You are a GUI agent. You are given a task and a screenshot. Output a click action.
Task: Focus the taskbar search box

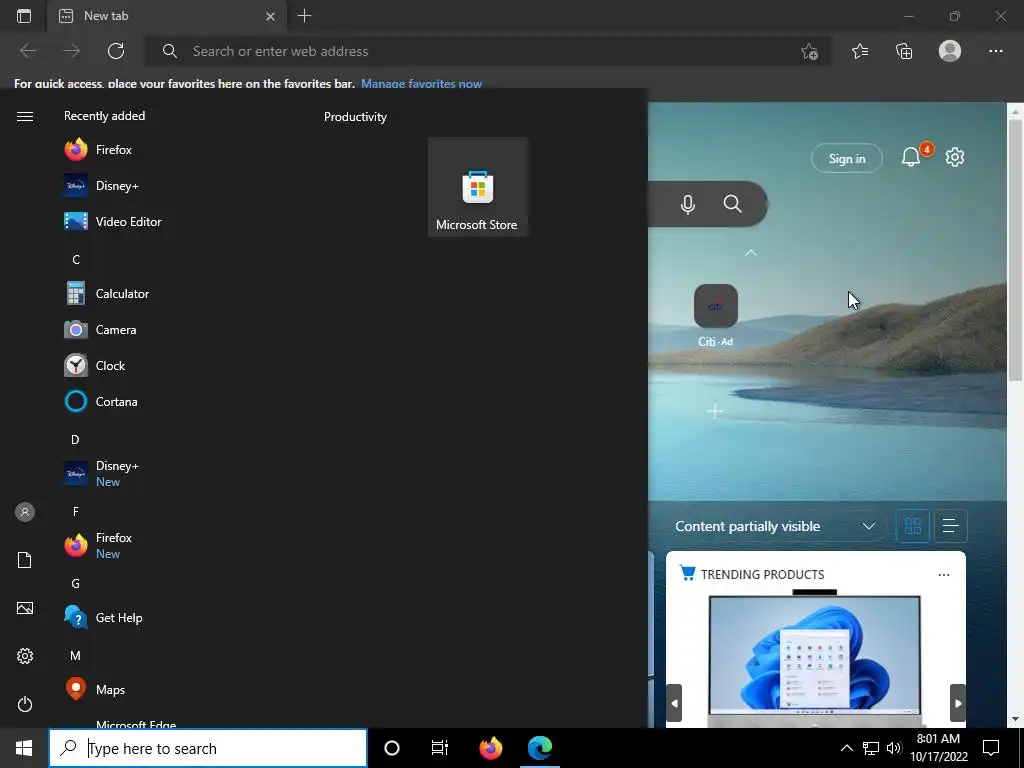(208, 748)
